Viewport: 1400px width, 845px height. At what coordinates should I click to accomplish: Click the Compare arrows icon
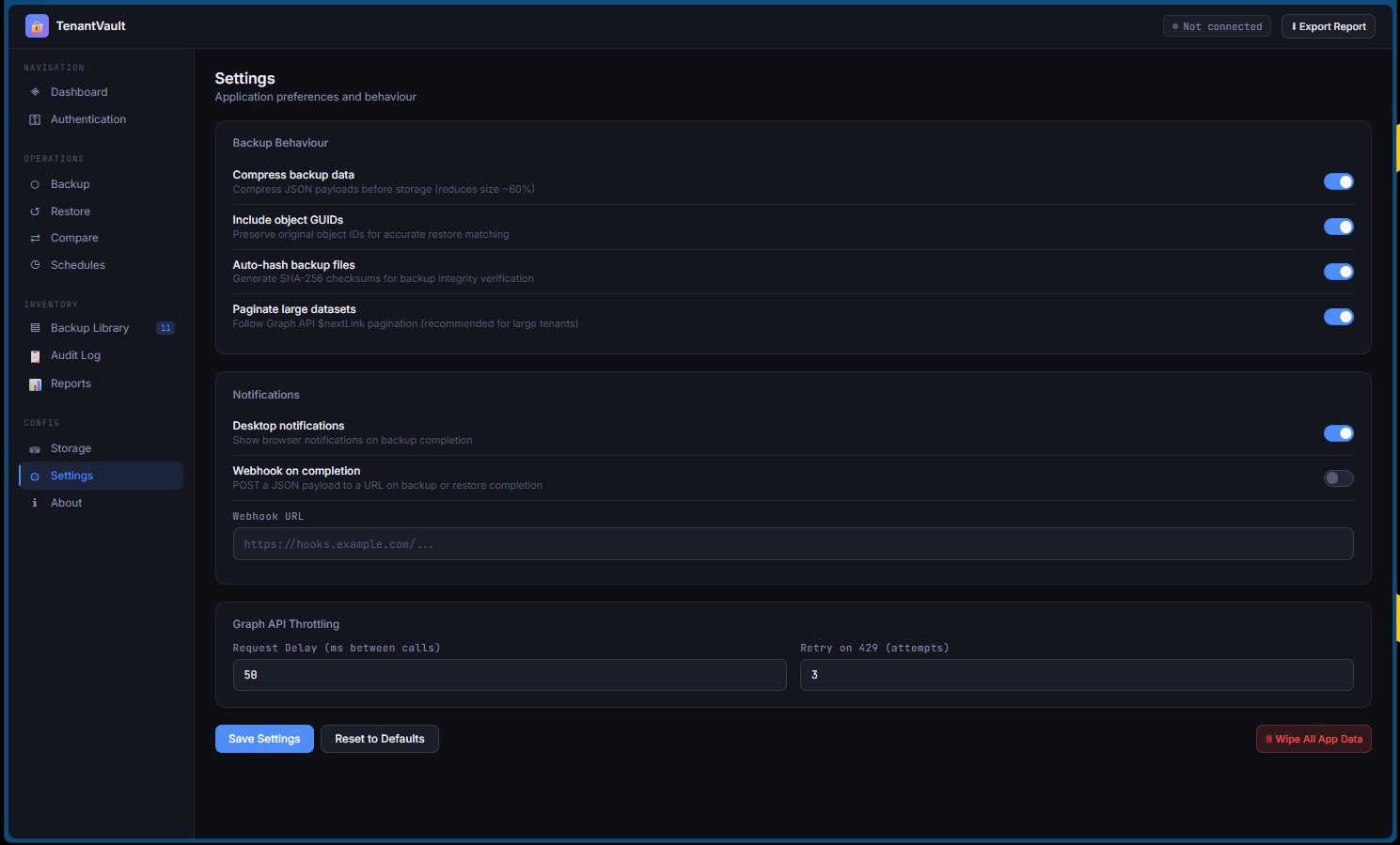pos(35,238)
